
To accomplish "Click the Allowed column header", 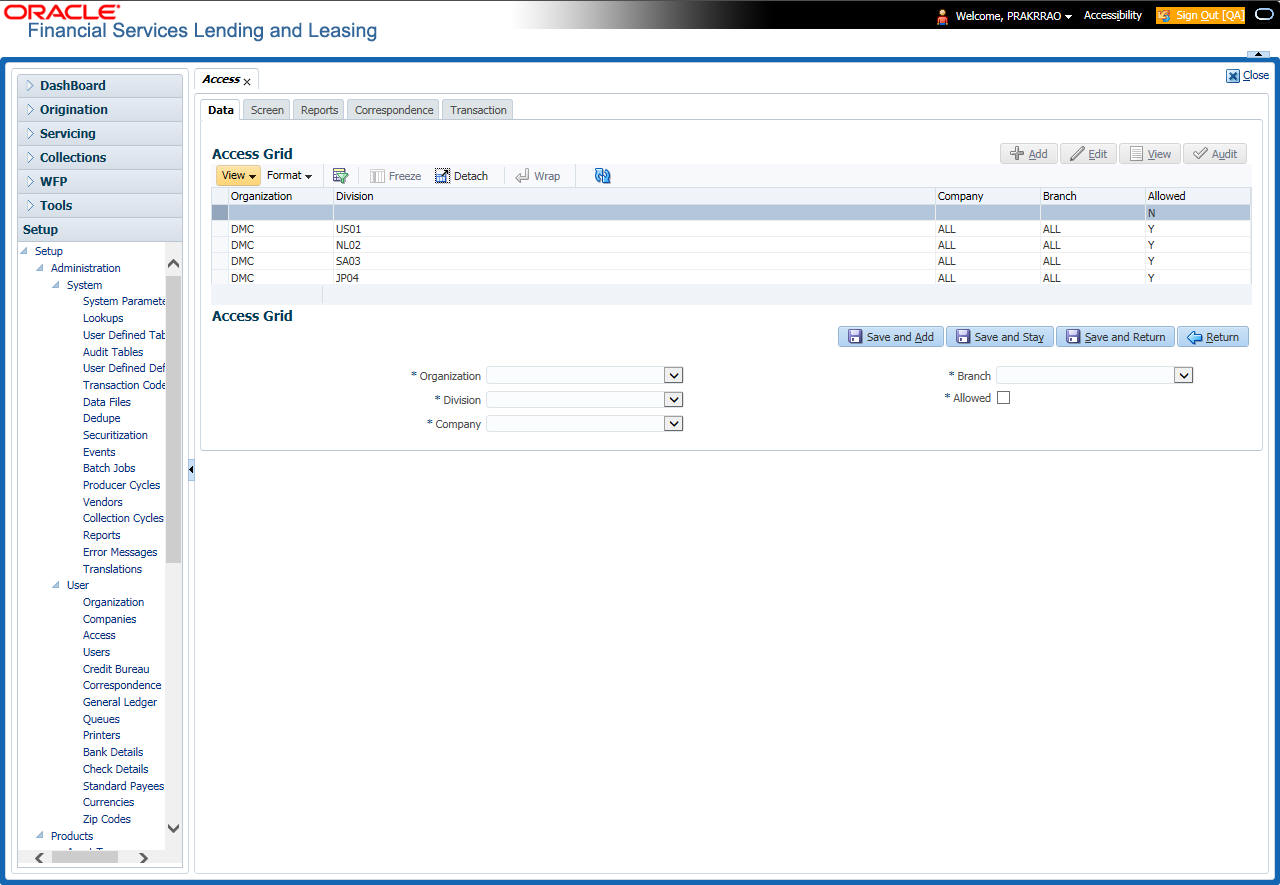I will point(1197,196).
